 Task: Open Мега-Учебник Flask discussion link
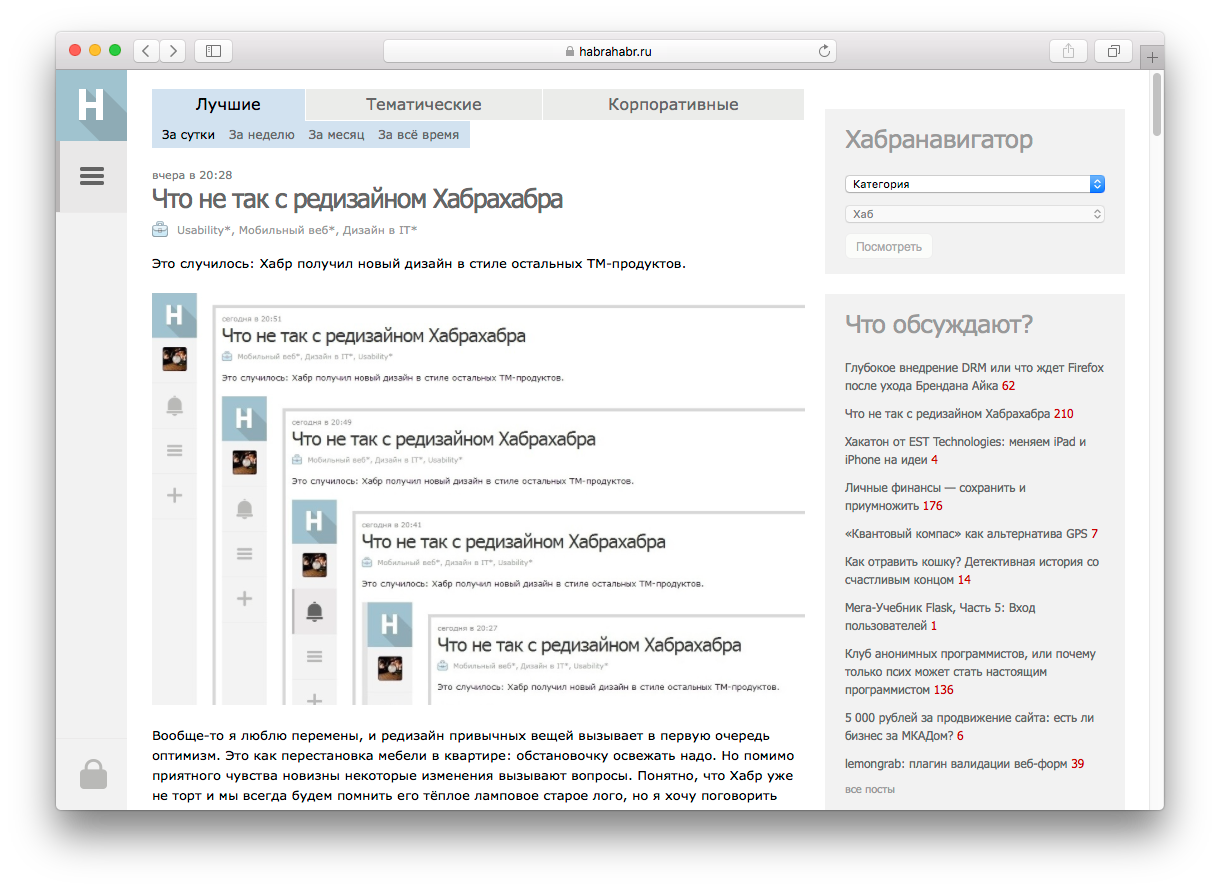pyautogui.click(x=940, y=616)
